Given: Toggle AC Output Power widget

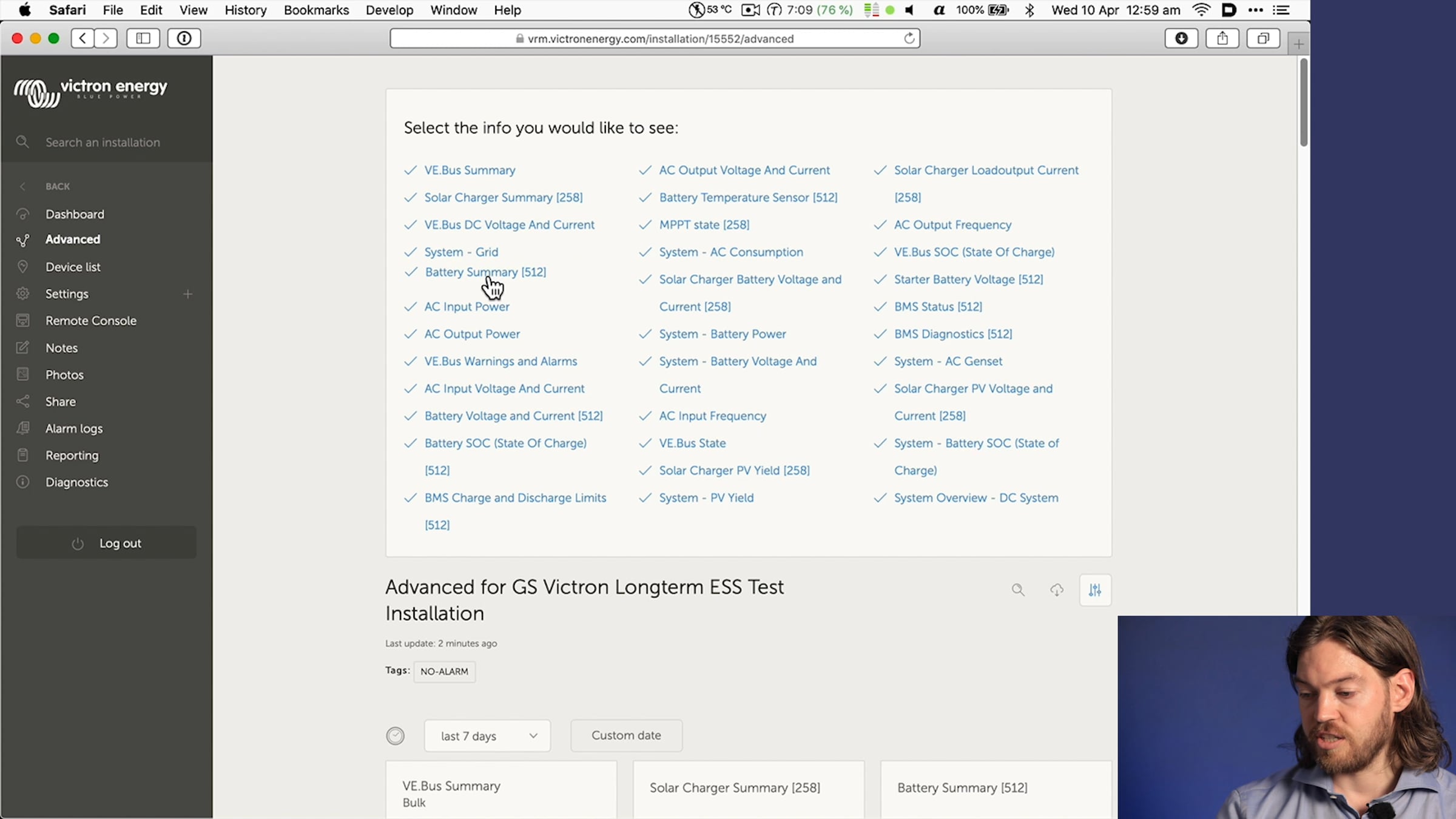Looking at the screenshot, I should click(472, 334).
